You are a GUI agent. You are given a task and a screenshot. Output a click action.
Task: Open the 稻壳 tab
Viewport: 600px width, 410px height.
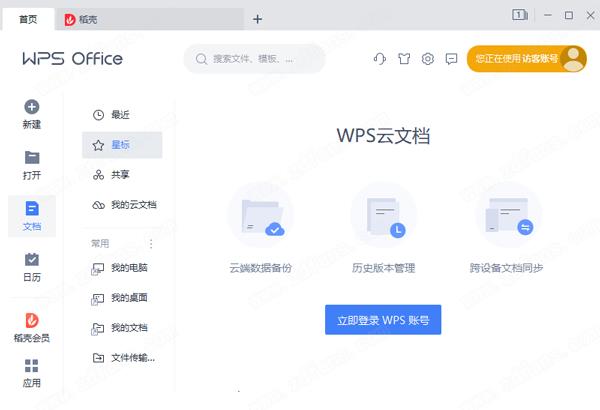tap(149, 19)
